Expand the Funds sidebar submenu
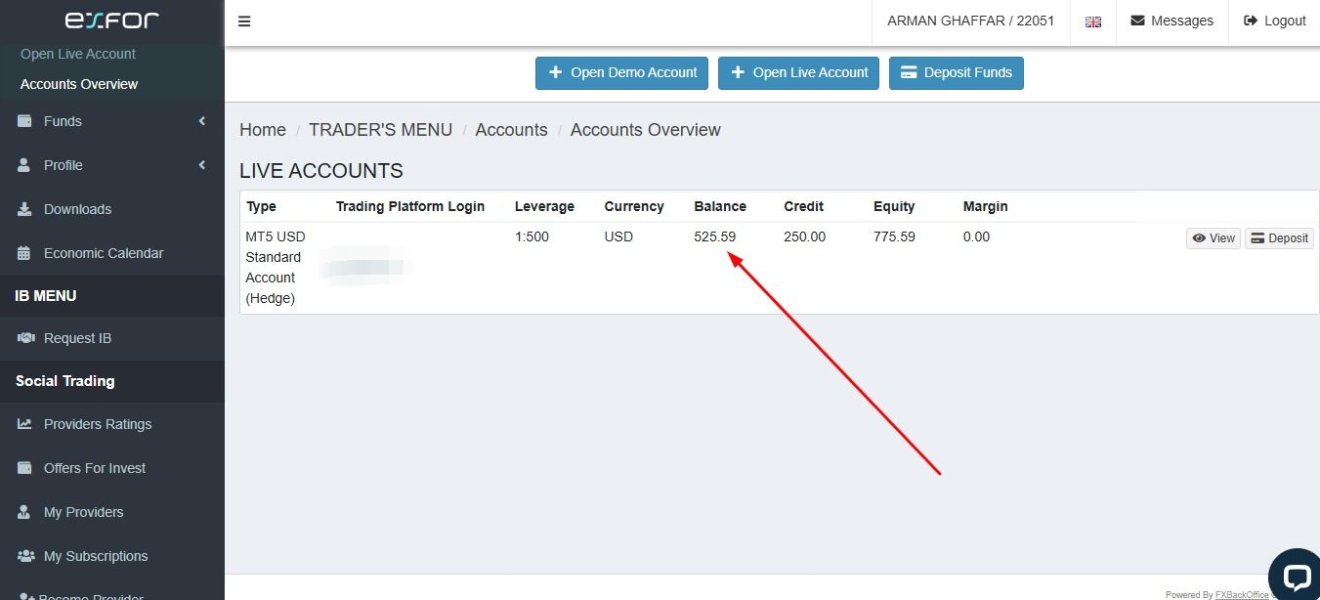This screenshot has width=1320, height=600. (112, 121)
